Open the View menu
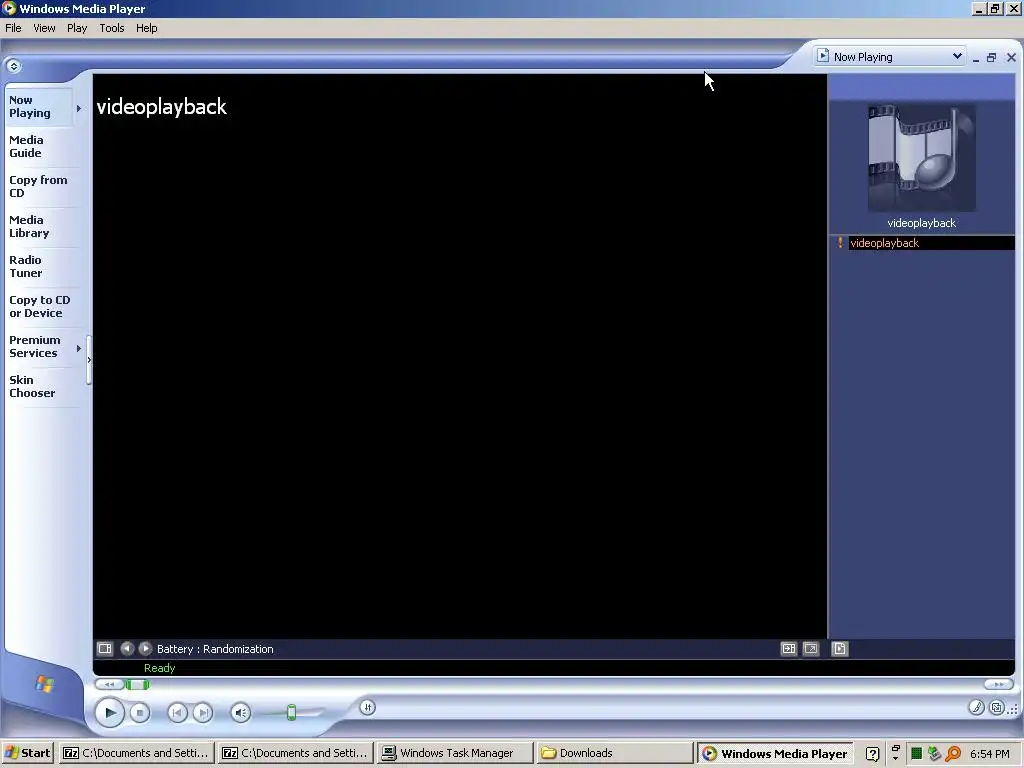This screenshot has width=1024, height=768. [x=44, y=28]
